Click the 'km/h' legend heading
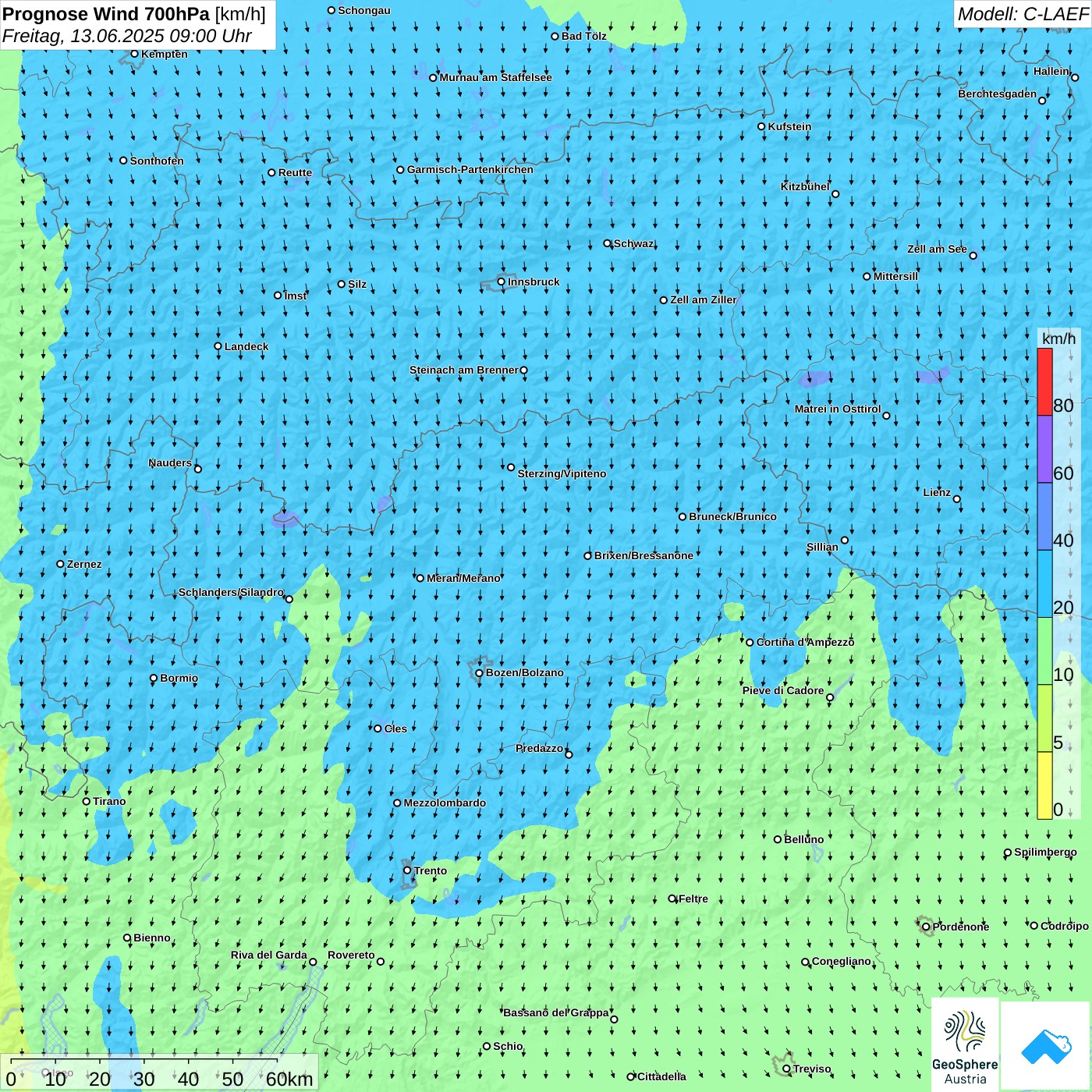 tap(1058, 339)
